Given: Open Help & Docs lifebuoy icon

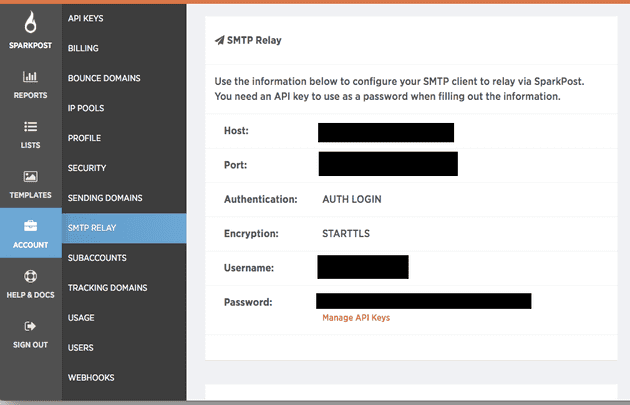Looking at the screenshot, I should click(30, 276).
